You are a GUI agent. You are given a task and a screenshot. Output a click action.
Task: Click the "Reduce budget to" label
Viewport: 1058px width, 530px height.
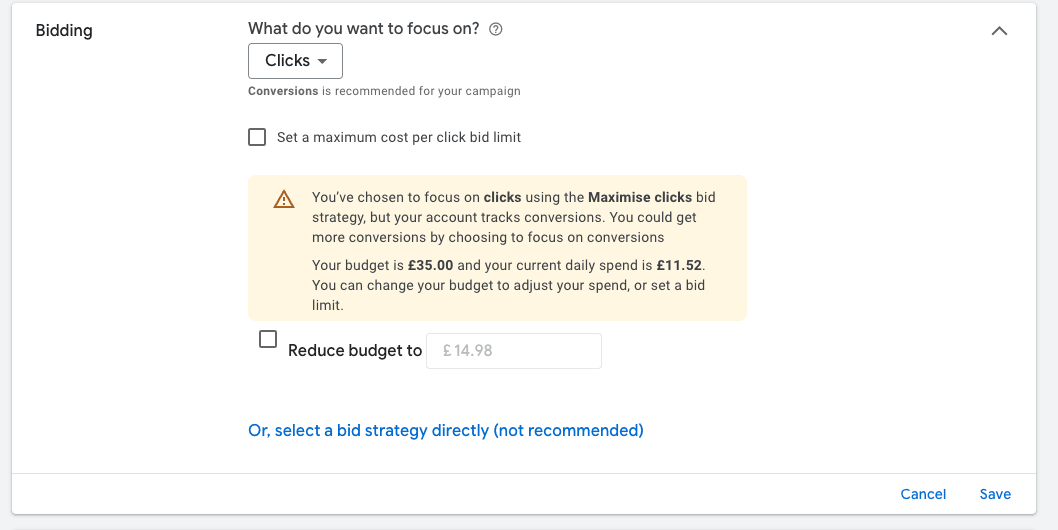point(355,351)
